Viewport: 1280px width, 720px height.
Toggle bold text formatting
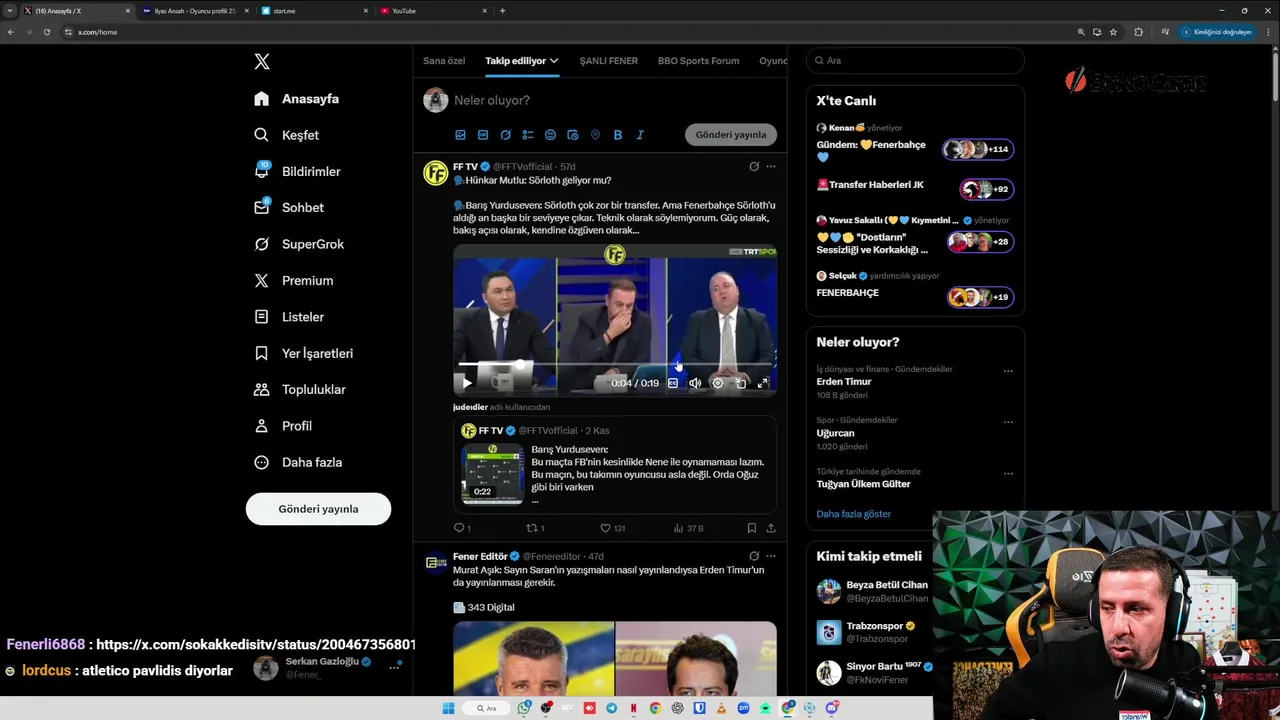point(618,135)
